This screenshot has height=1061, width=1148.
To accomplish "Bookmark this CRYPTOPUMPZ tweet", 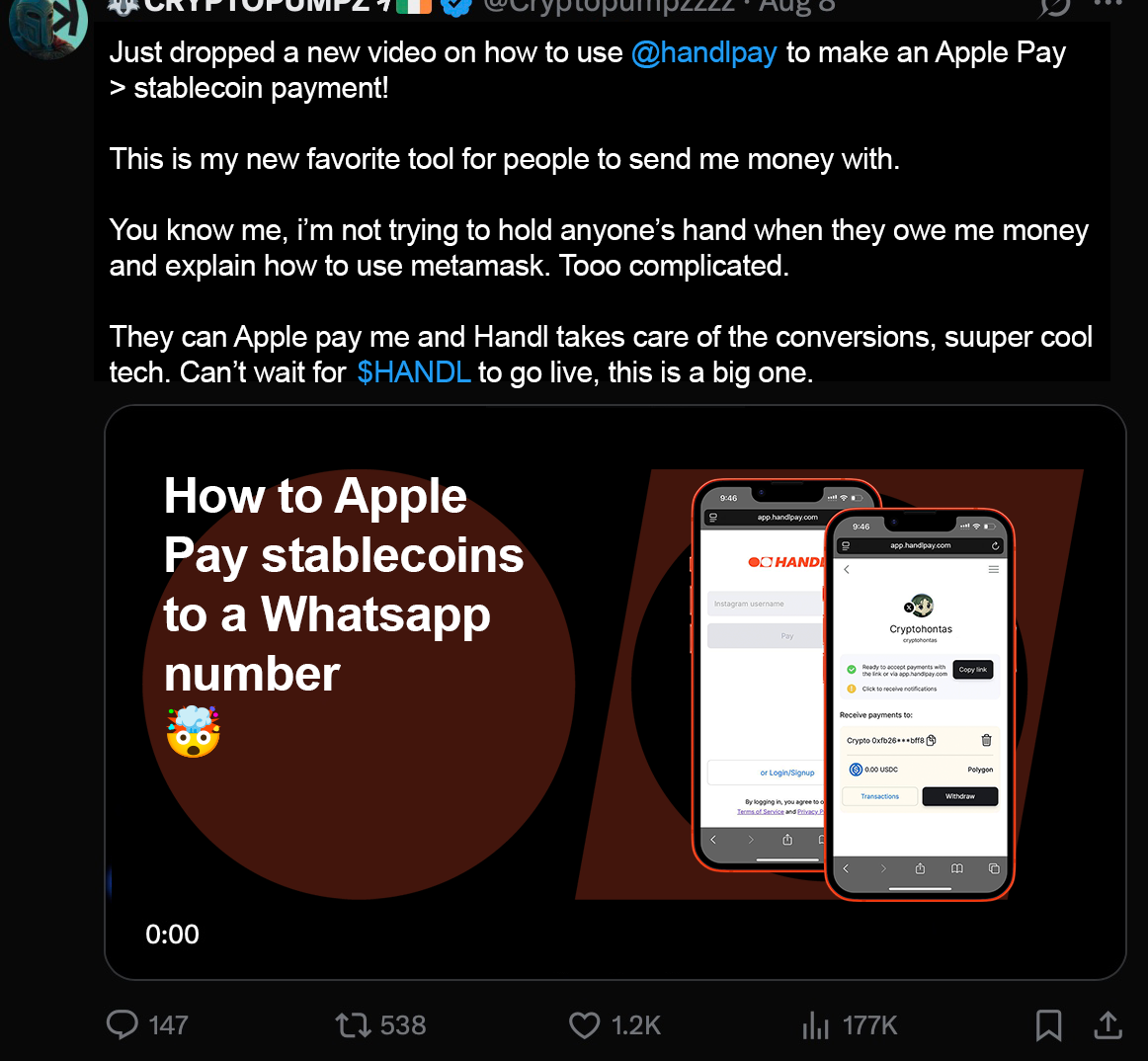I will 1048,1025.
